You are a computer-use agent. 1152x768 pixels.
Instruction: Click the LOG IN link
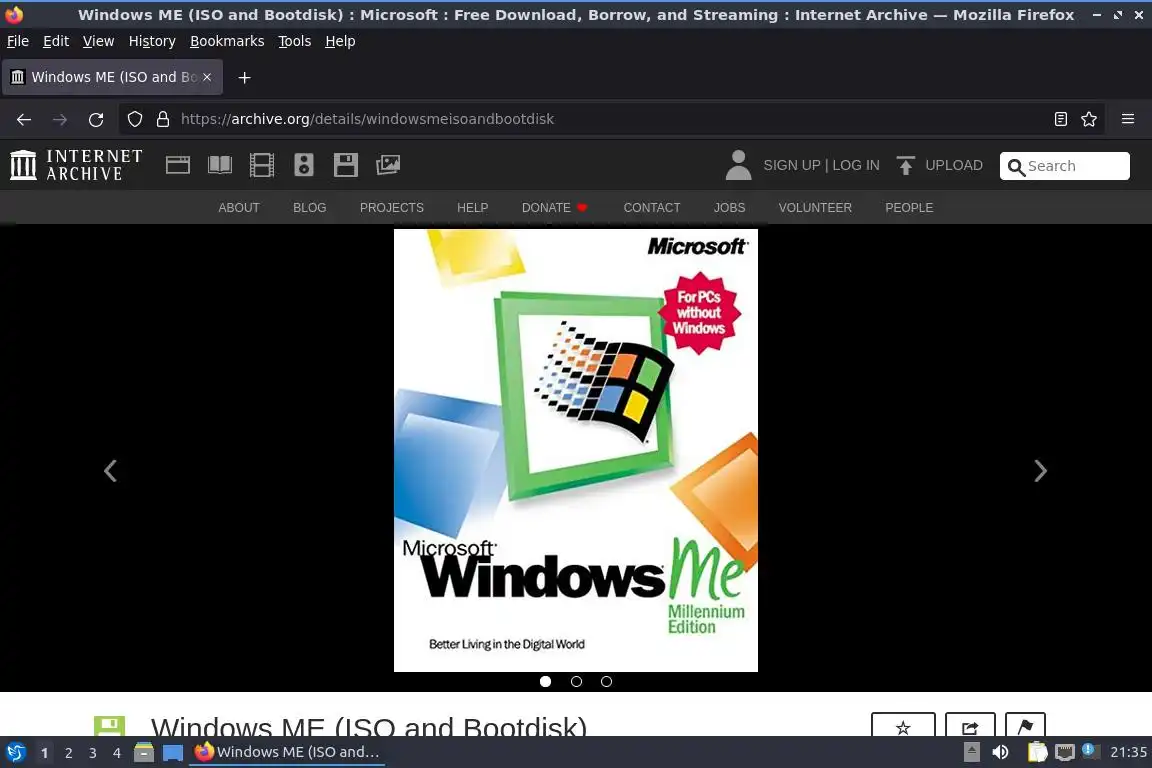pos(856,165)
